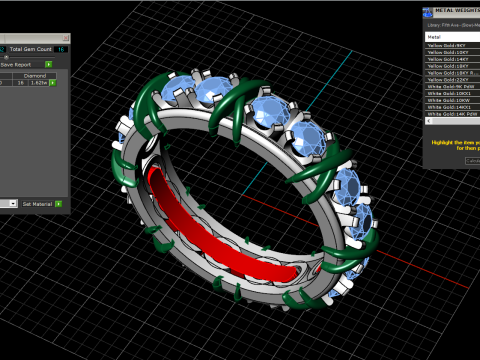Click the Calculate button in Metal Weights
The image size is (480, 360).
click(x=473, y=161)
